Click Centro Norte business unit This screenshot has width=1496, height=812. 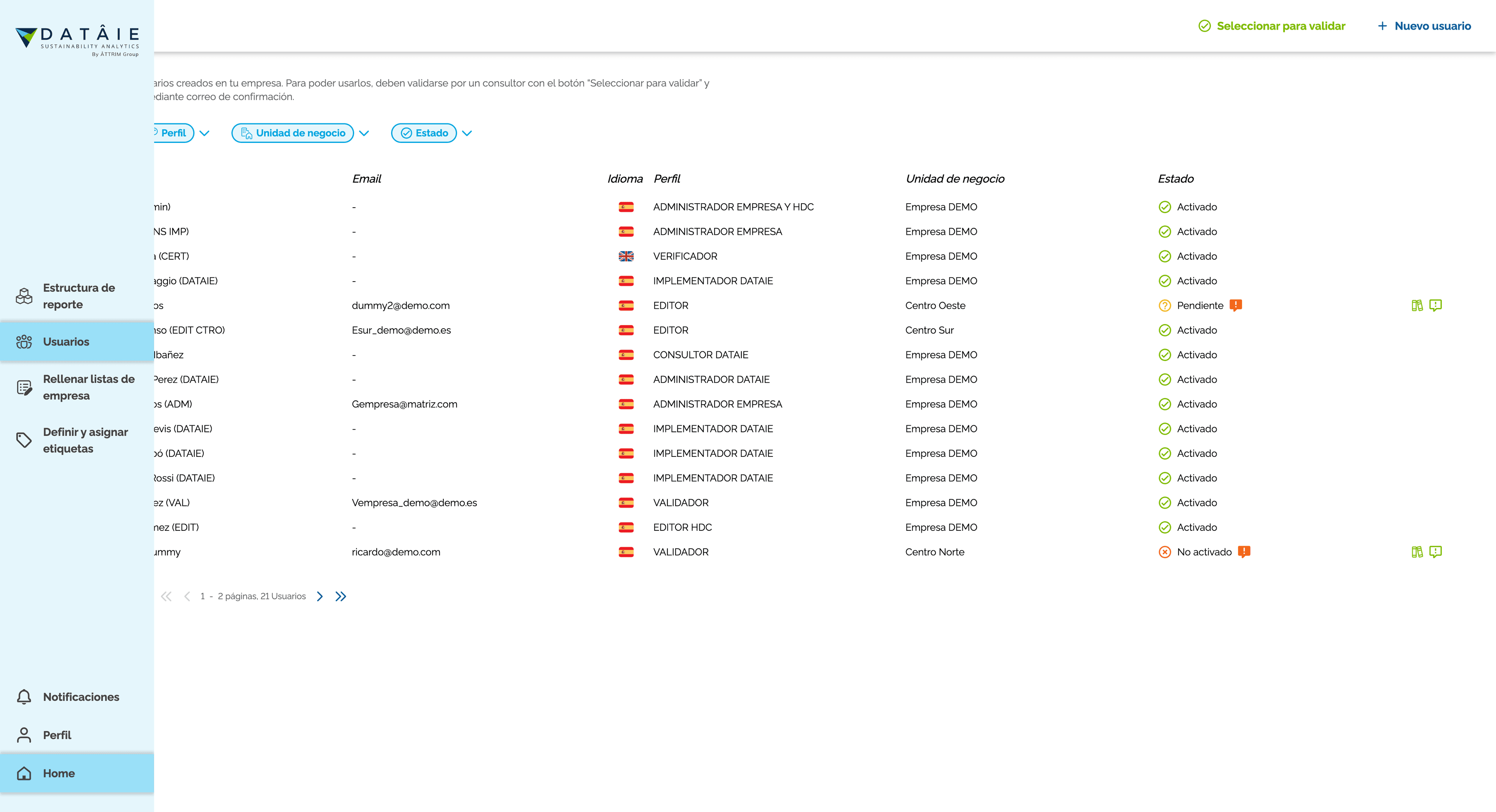(935, 552)
